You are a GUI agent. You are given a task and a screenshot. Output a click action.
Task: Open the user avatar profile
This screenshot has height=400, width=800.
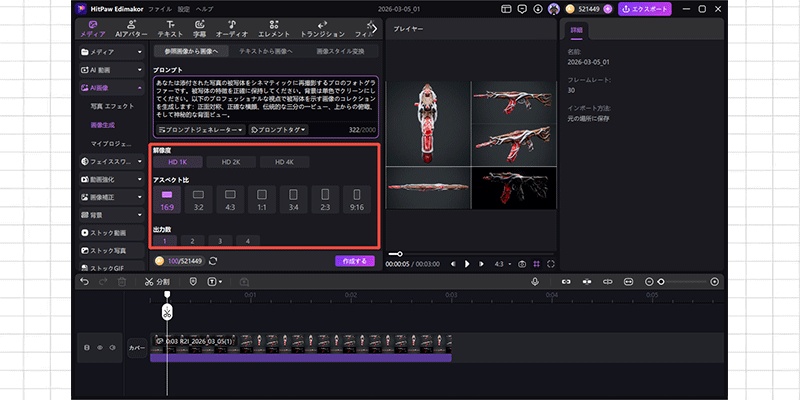[x=554, y=9]
